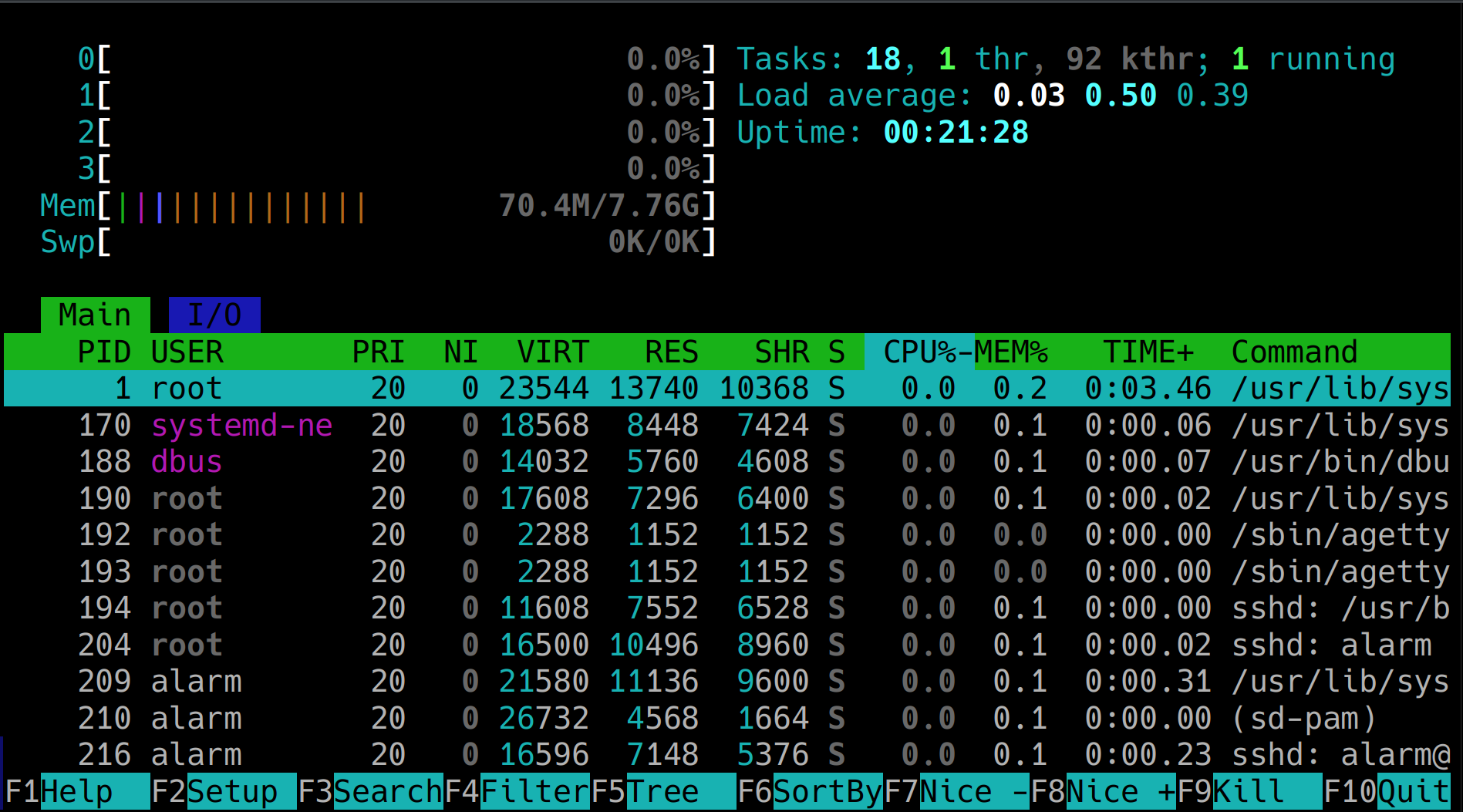Click the MEM% column header
1463x812 pixels.
(1011, 352)
